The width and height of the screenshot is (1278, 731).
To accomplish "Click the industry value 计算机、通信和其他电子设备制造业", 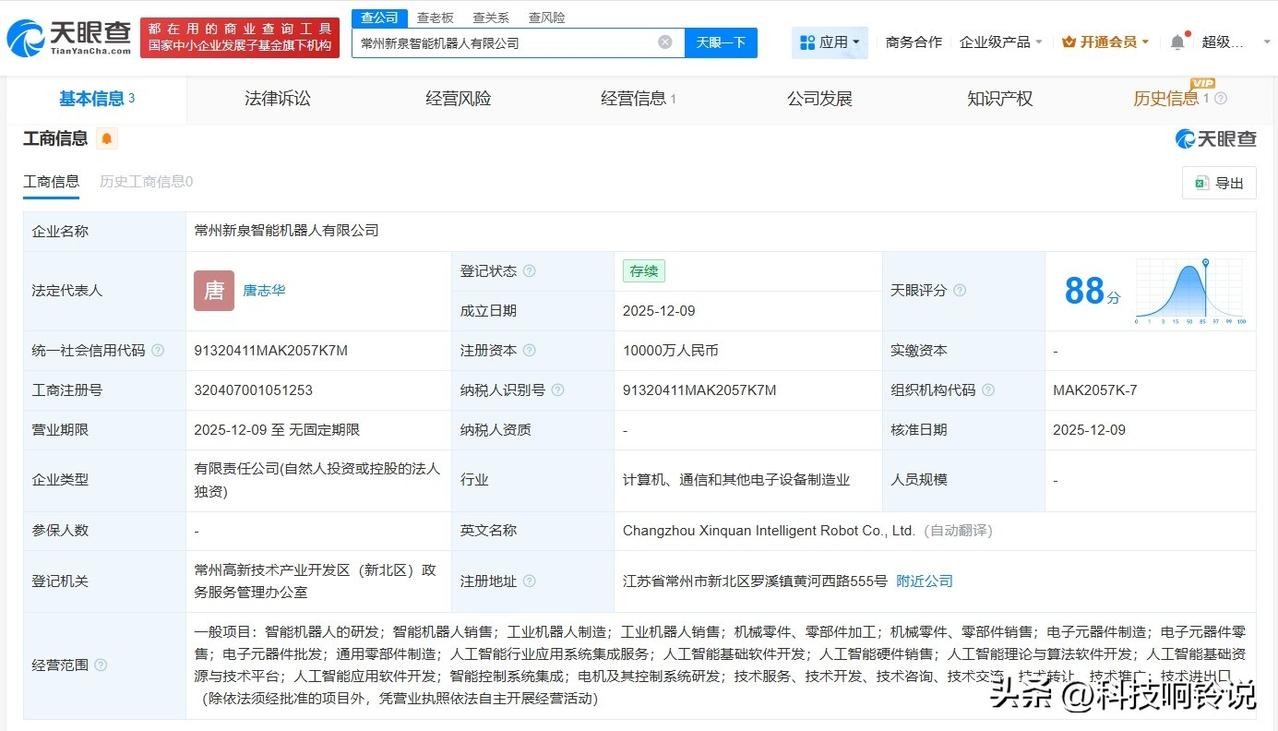I will pyautogui.click(x=736, y=480).
